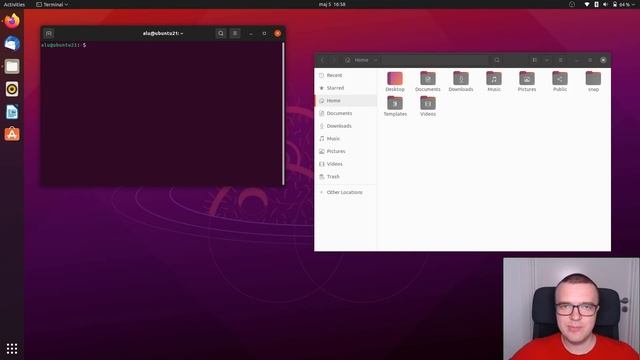Viewport: 640px width, 360px height.
Task: Open view options dropdown in Files
Action: click(547, 60)
